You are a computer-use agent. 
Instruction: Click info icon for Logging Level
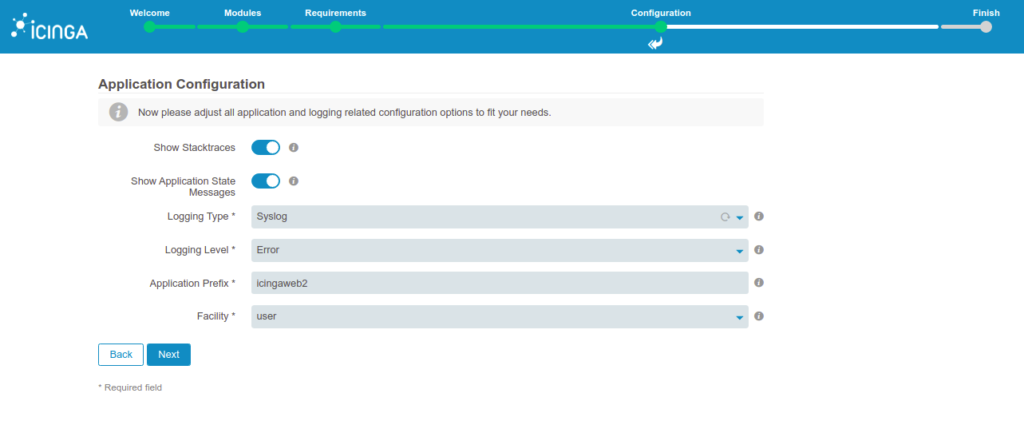(x=759, y=249)
